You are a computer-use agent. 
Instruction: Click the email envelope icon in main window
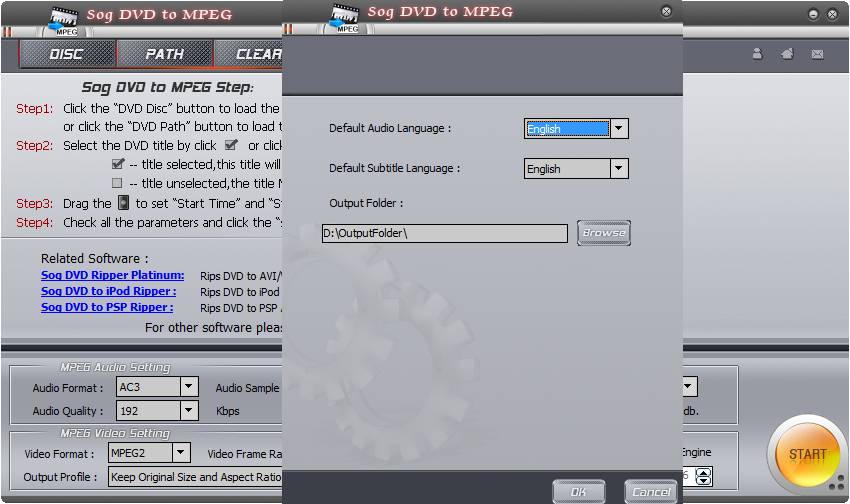817,54
